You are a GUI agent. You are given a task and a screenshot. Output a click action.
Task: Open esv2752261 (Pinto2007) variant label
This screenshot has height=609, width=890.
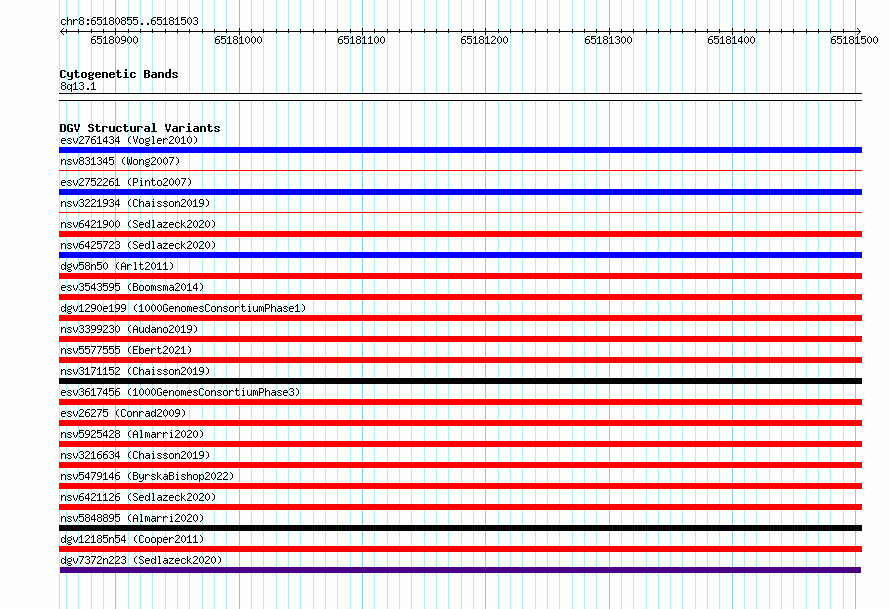(x=126, y=182)
